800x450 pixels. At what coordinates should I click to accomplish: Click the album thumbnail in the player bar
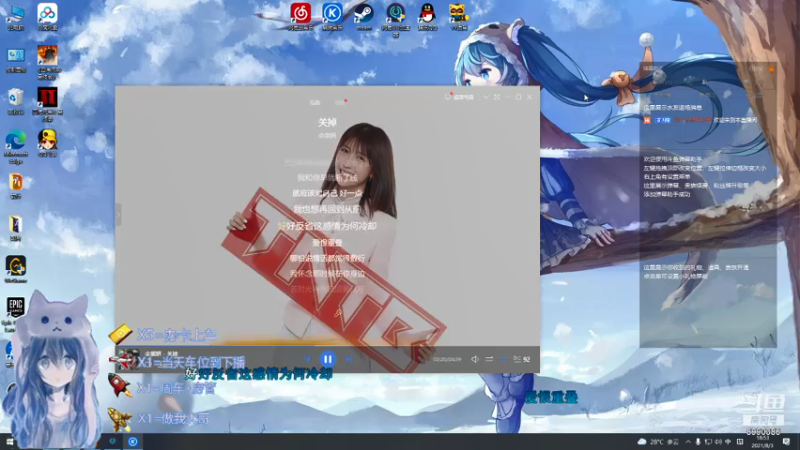coord(127,359)
